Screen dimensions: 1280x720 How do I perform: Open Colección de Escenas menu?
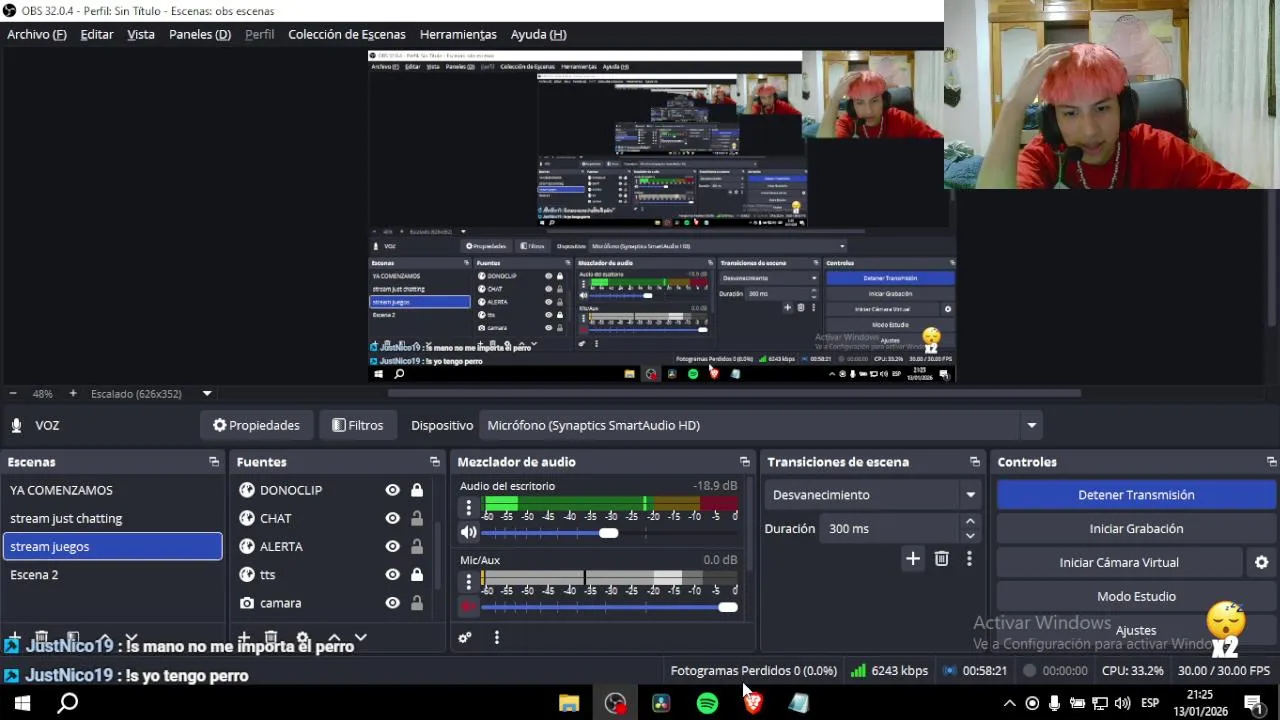pyautogui.click(x=347, y=34)
